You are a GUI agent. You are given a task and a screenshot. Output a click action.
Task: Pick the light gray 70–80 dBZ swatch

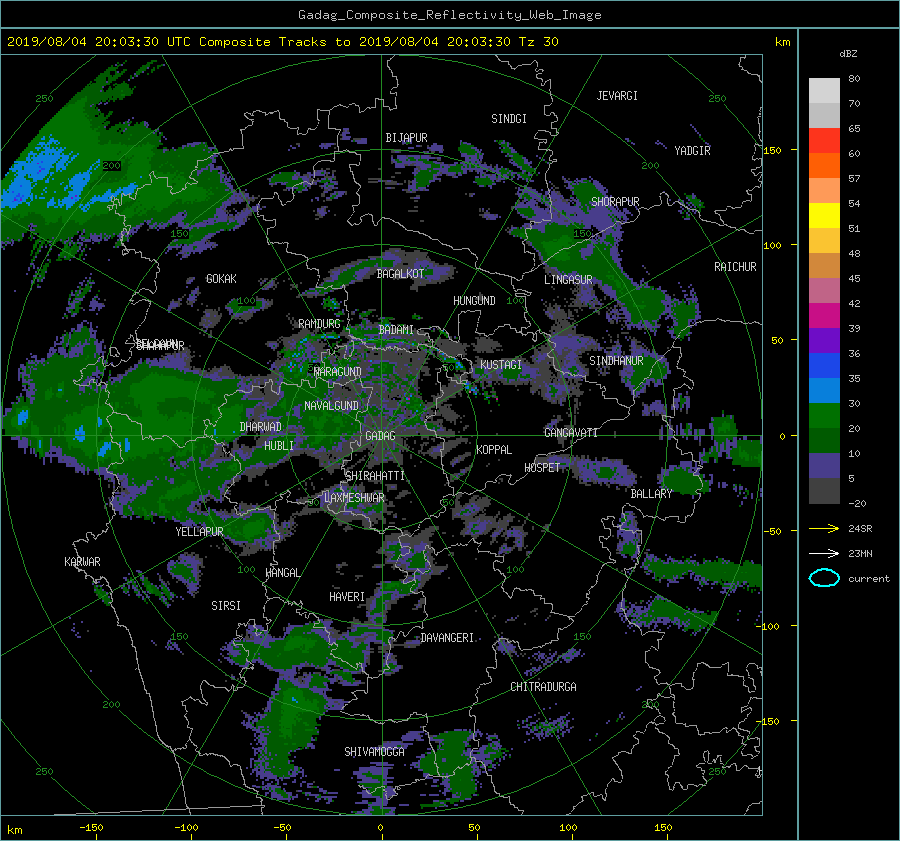tap(824, 91)
